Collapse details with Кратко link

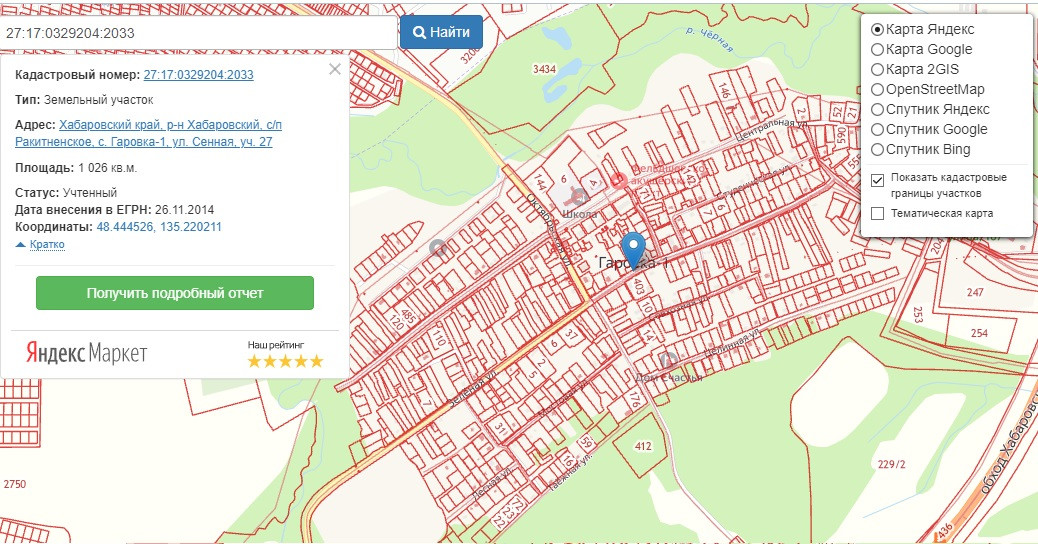(47, 244)
